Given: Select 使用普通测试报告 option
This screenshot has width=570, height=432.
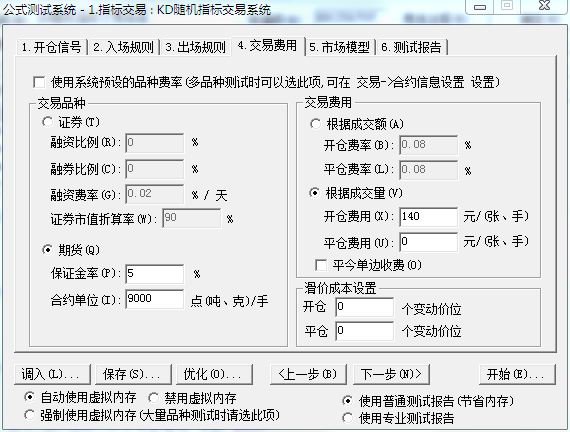Looking at the screenshot, I should pos(348,401).
